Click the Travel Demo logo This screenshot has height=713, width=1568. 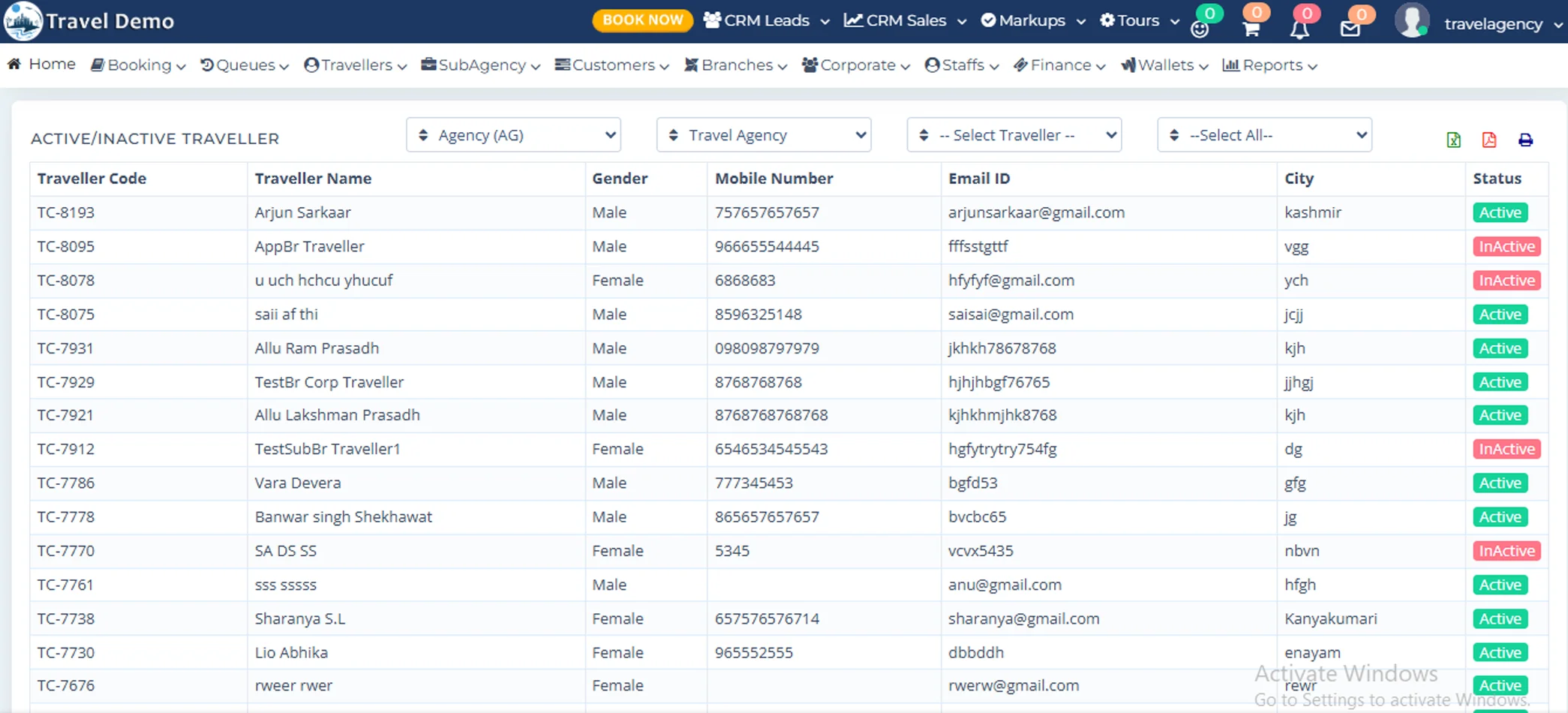(x=23, y=21)
